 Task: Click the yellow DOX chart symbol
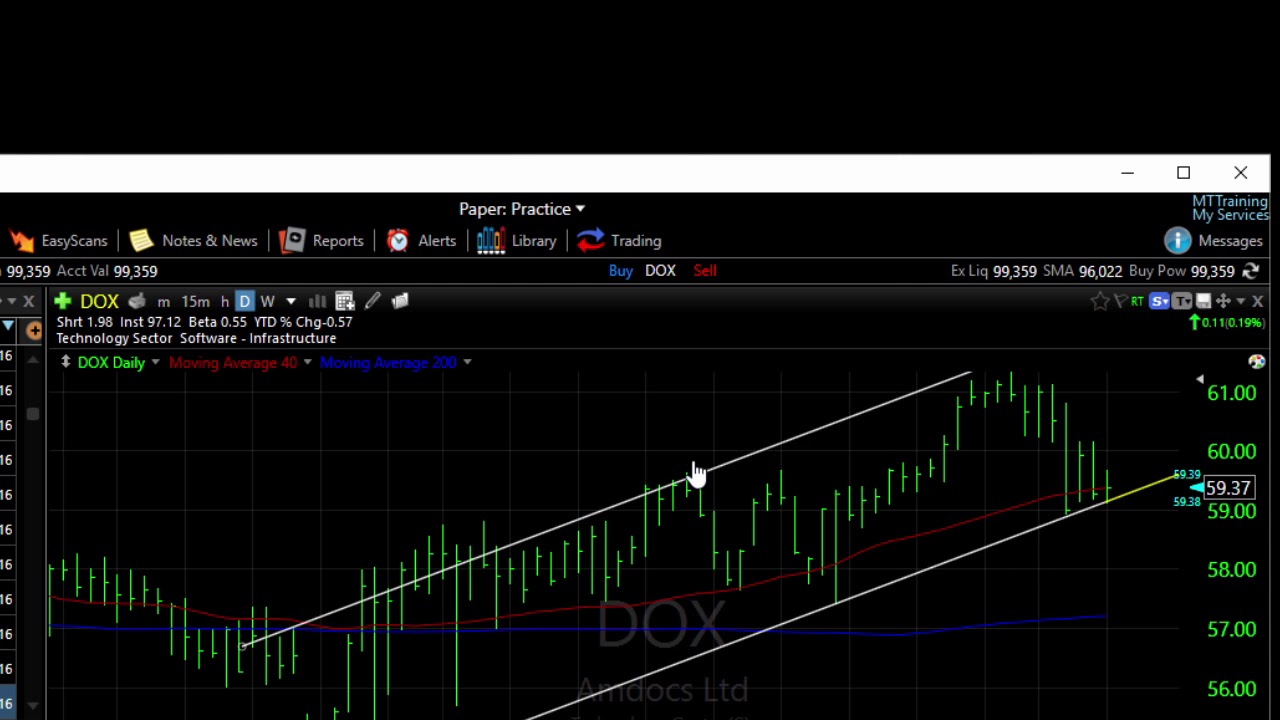coord(99,301)
